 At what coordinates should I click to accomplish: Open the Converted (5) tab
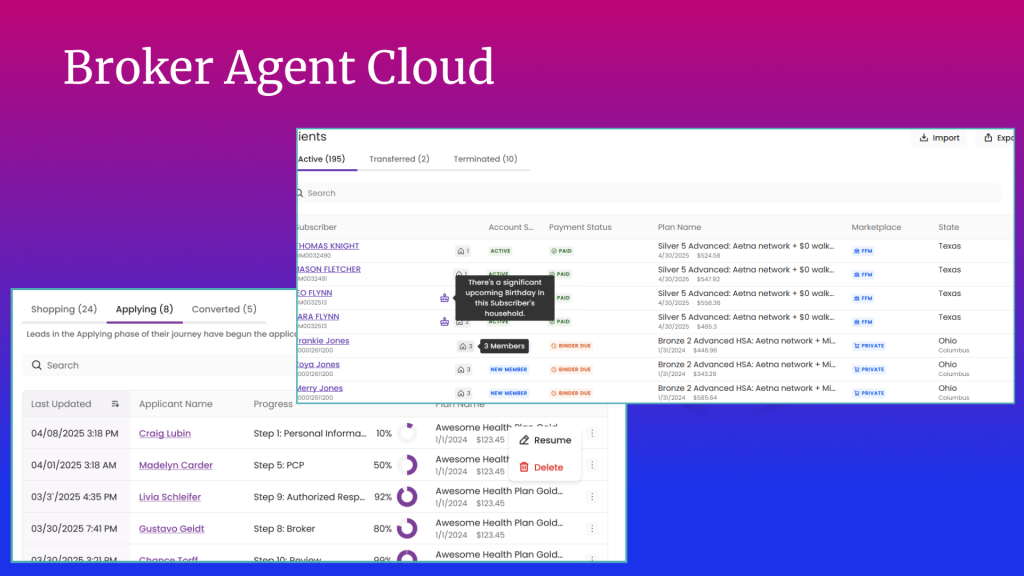tap(224, 309)
